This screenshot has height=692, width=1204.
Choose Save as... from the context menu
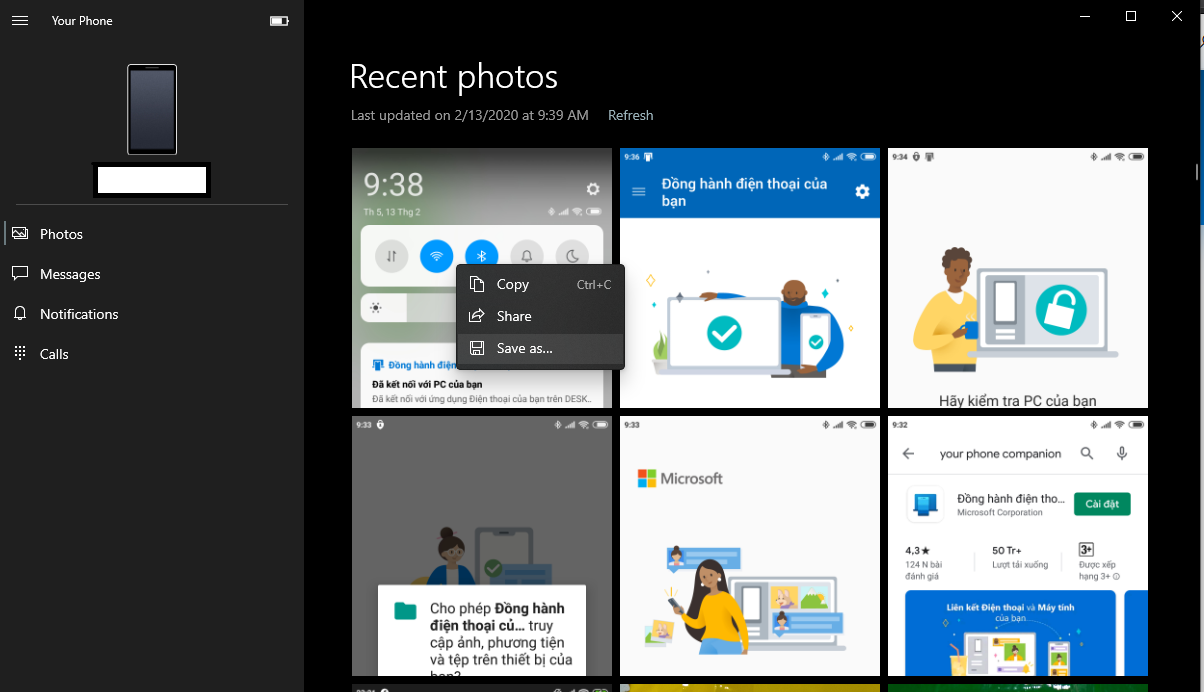[x=540, y=348]
